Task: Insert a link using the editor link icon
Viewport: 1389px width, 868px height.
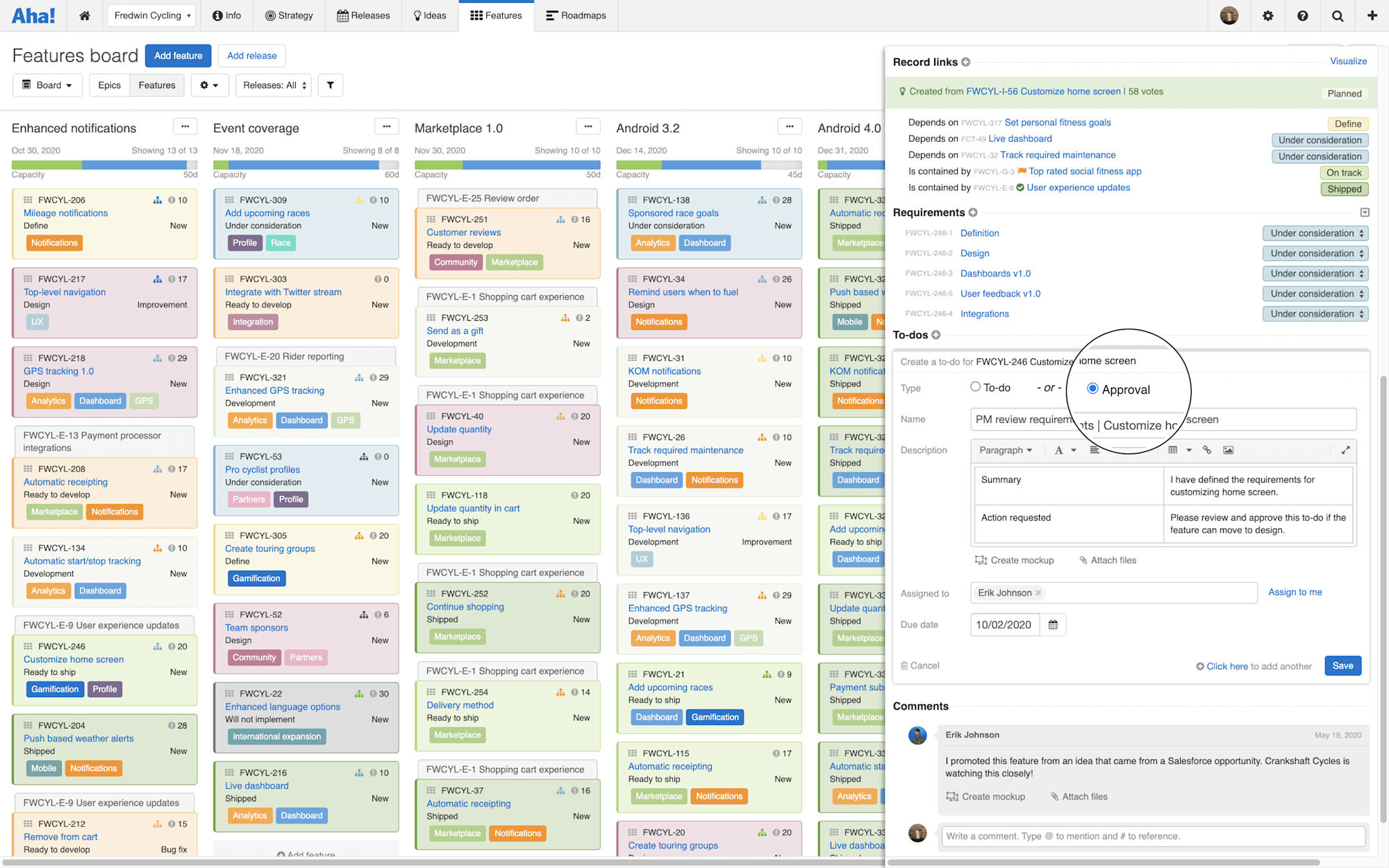Action: [1207, 450]
